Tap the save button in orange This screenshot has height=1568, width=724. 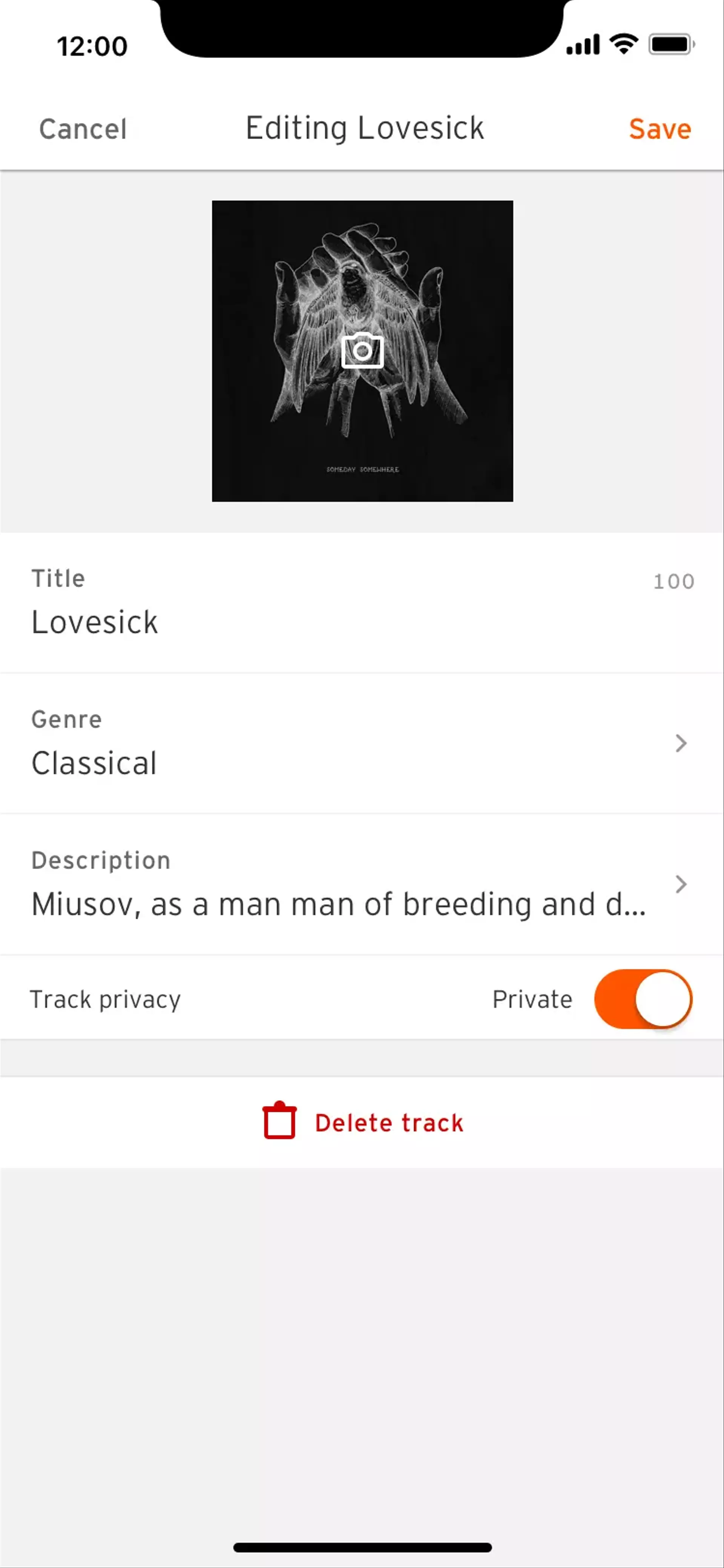coord(659,128)
